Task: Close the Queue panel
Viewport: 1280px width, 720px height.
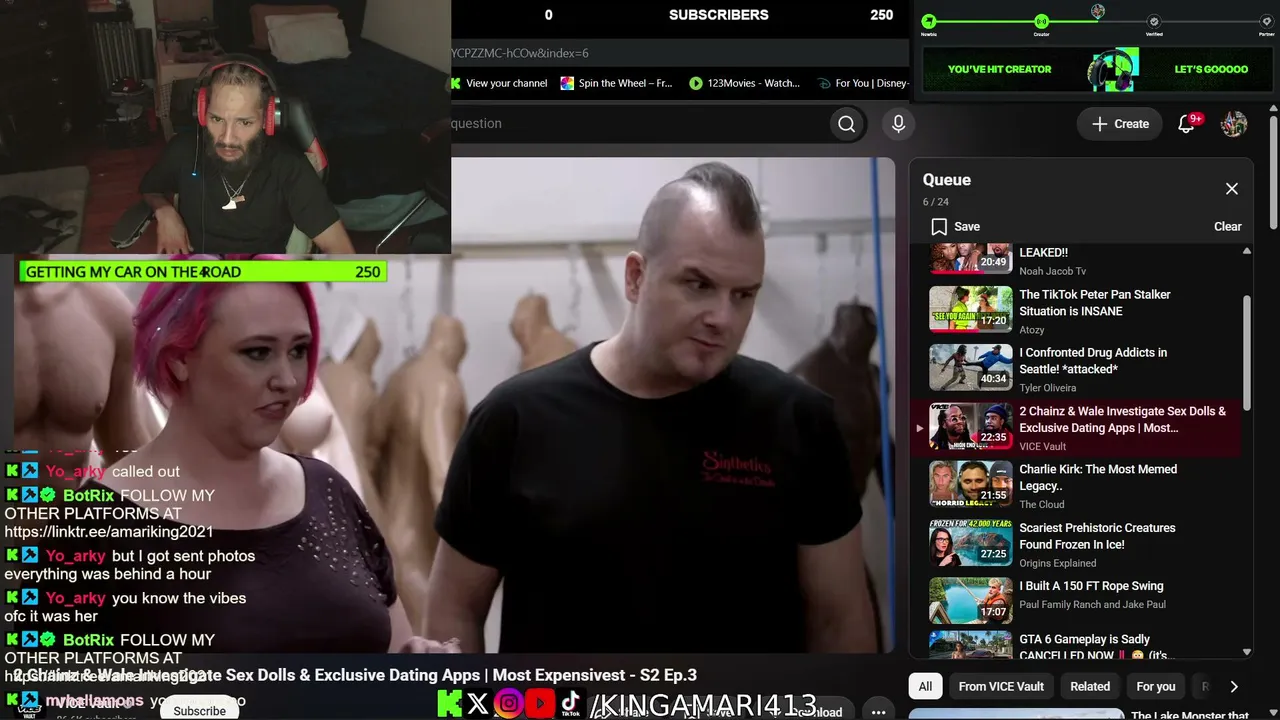Action: coord(1232,189)
